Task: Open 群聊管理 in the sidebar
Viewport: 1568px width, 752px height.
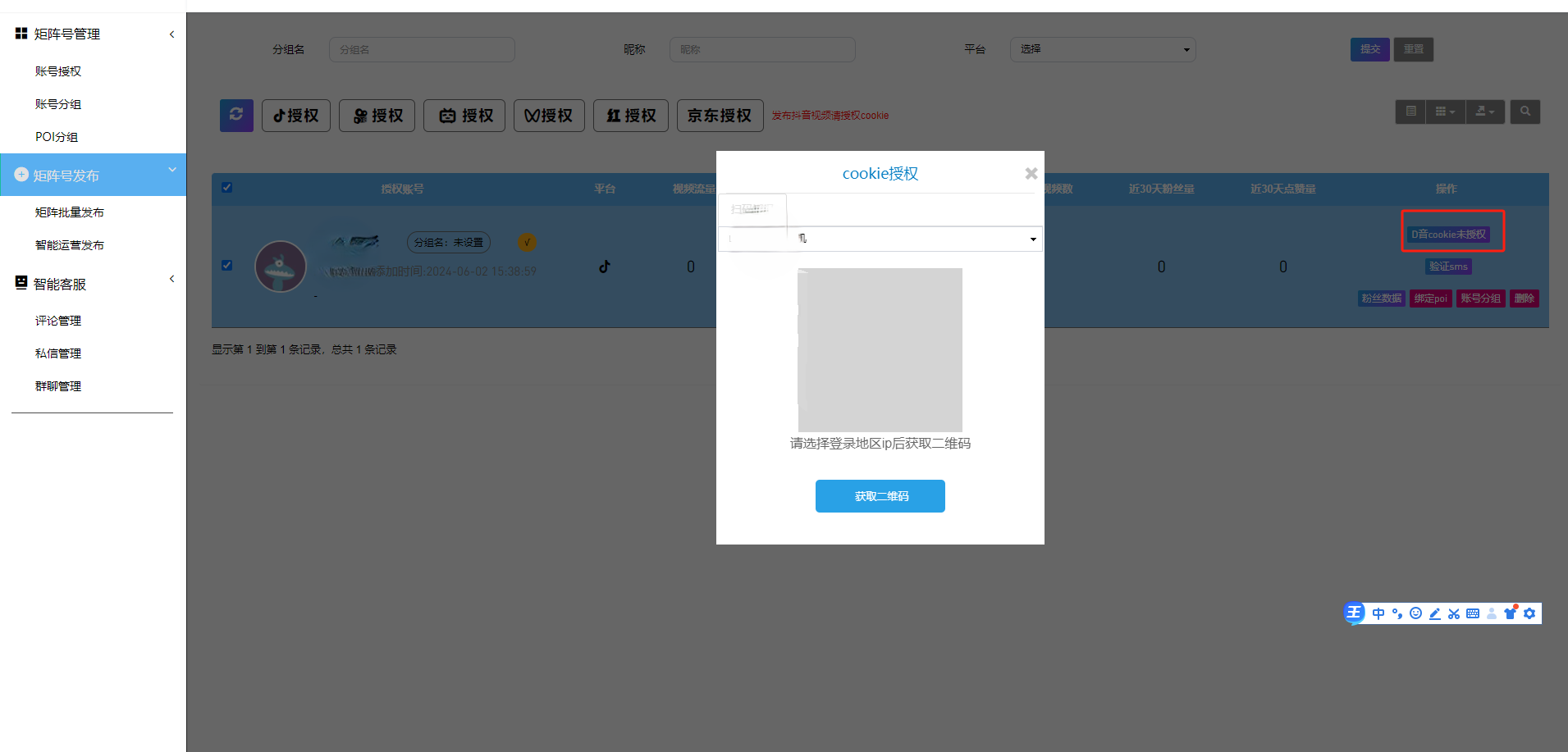Action: (x=58, y=386)
